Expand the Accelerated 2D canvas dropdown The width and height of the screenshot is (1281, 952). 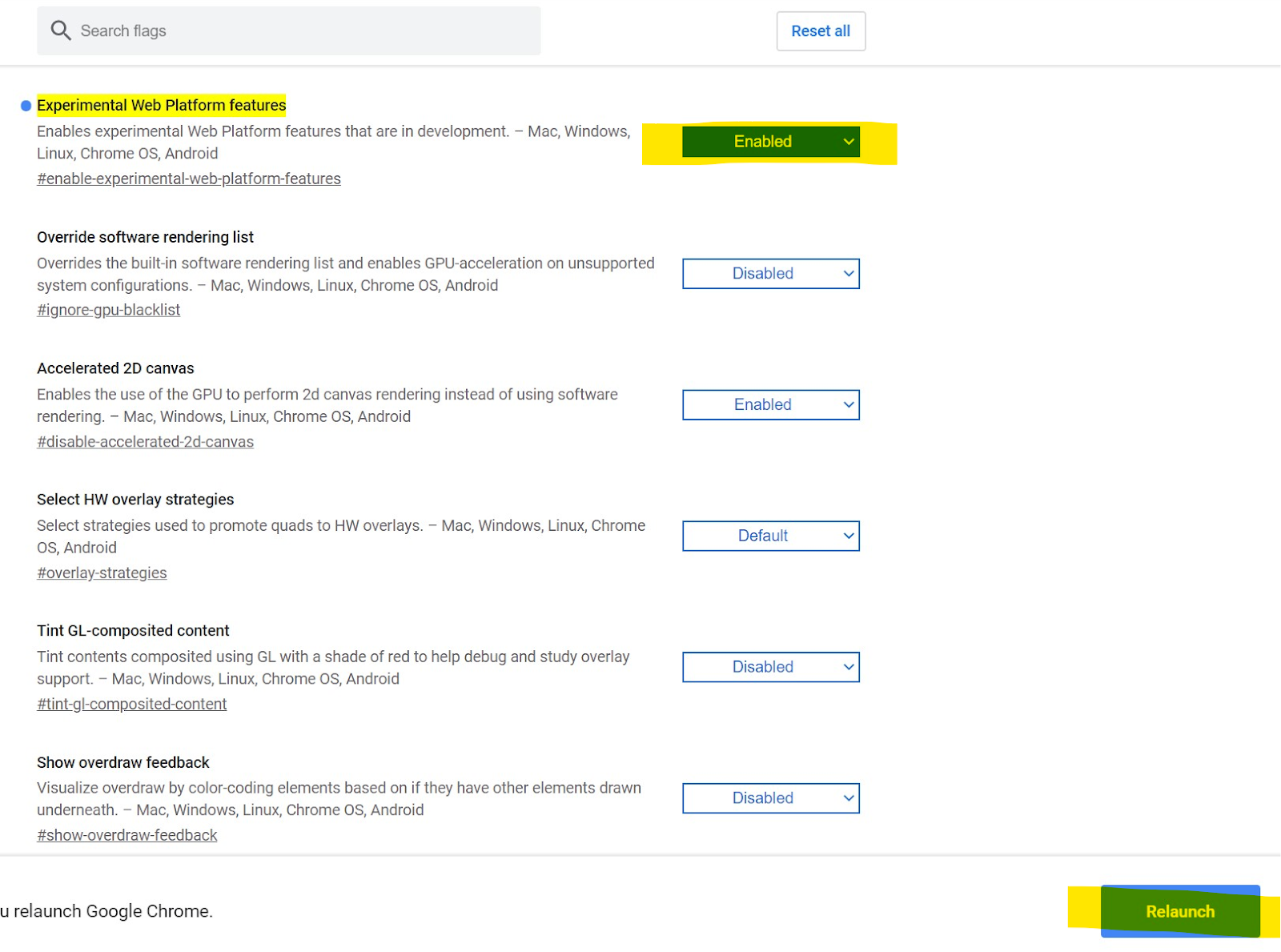tap(770, 405)
